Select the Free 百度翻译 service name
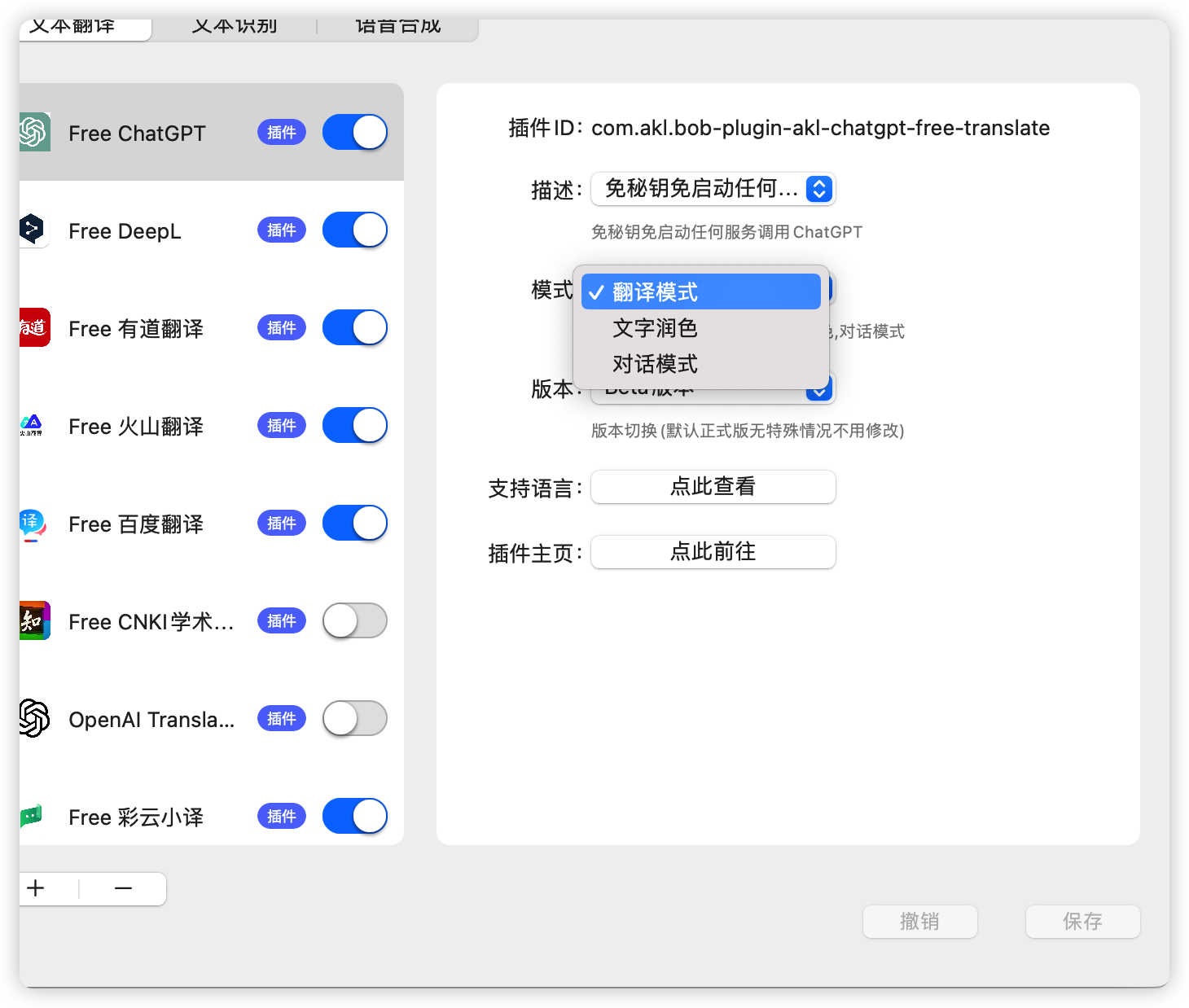The image size is (1189, 1008). [x=136, y=524]
